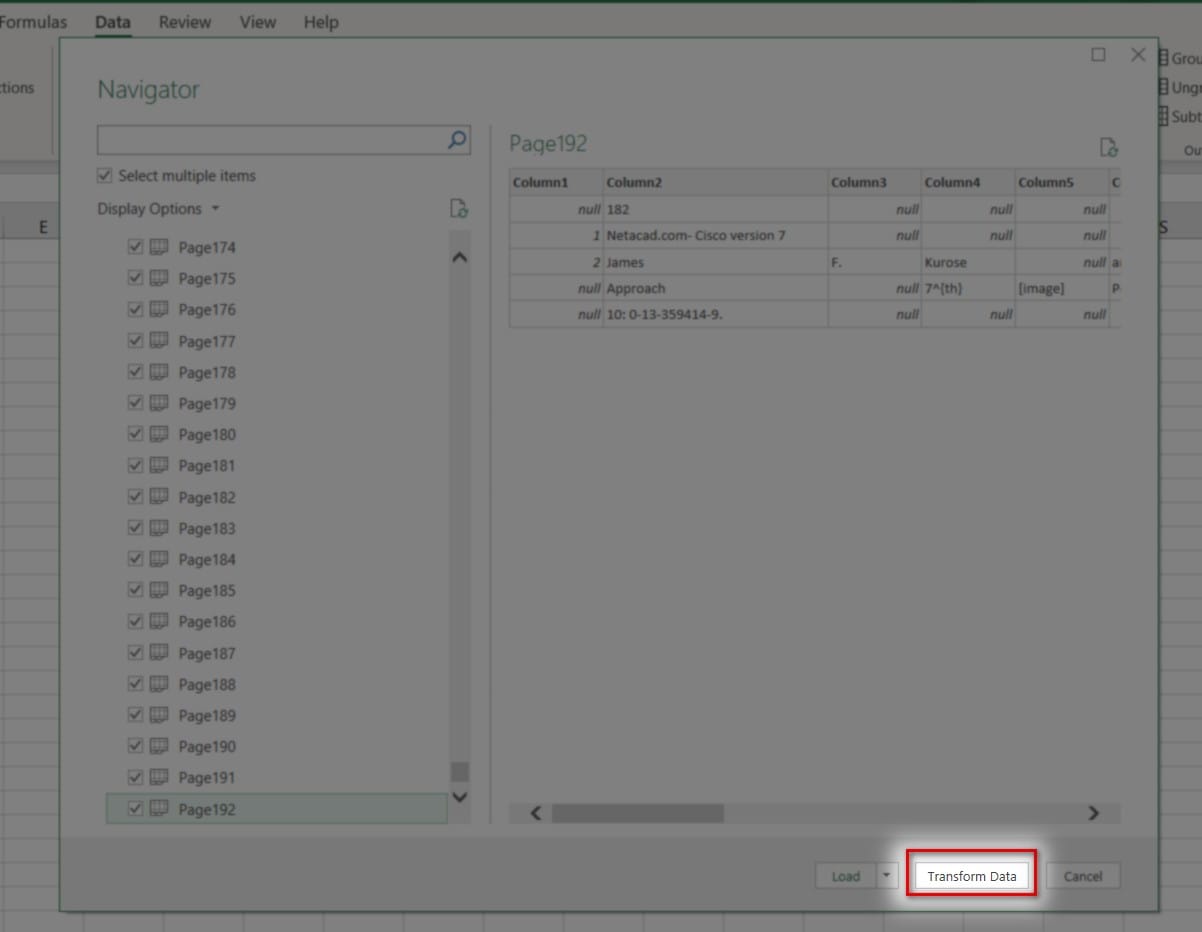Image resolution: width=1202 pixels, height=932 pixels.
Task: Open the View ribbon tab
Action: (258, 22)
